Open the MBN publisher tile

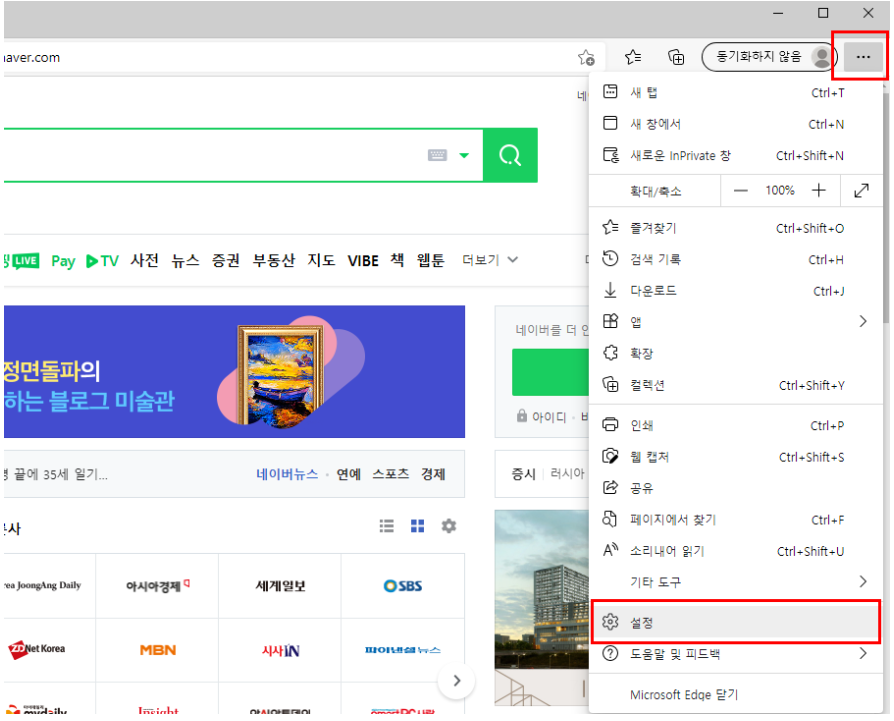(157, 650)
